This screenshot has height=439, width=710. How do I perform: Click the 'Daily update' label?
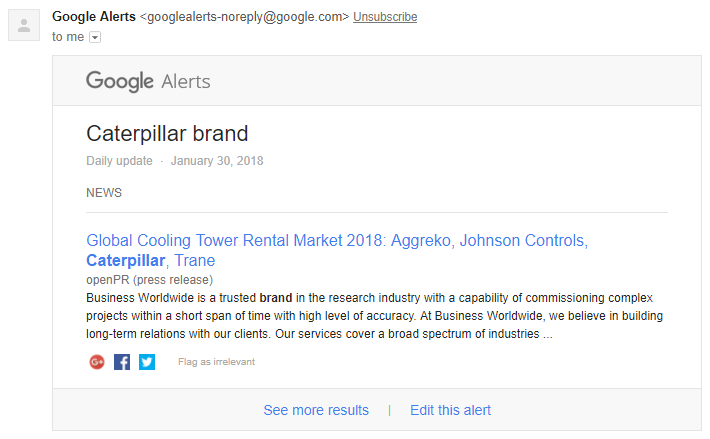(x=119, y=161)
